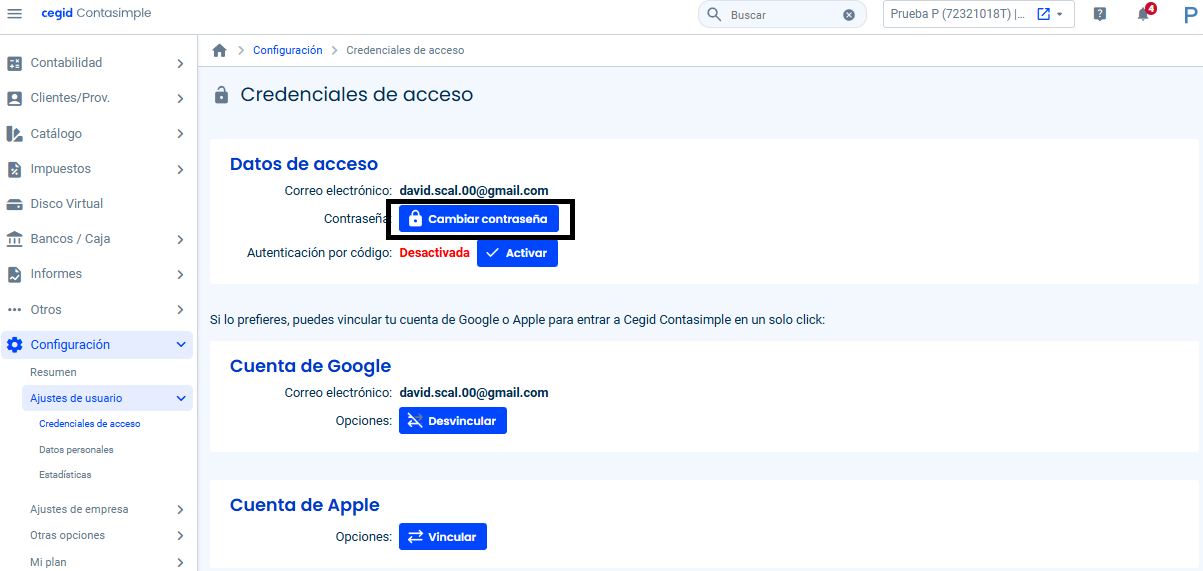Click the Cuenta de Google email address
The height and width of the screenshot is (571, 1203).
pyautogui.click(x=474, y=393)
